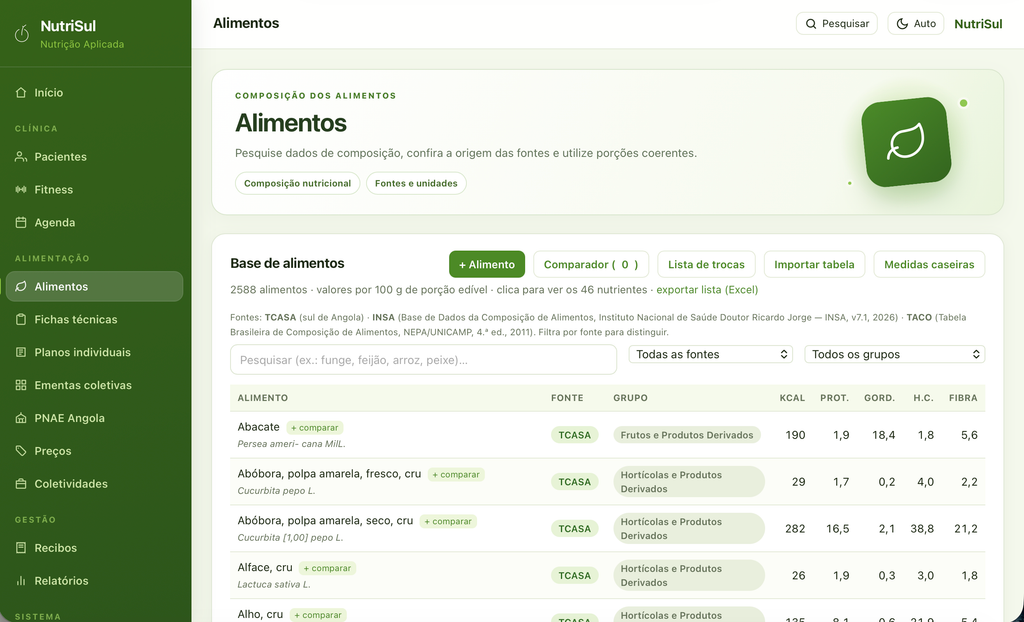1024x622 pixels.
Task: Click the Importar tabela button
Action: pos(814,265)
